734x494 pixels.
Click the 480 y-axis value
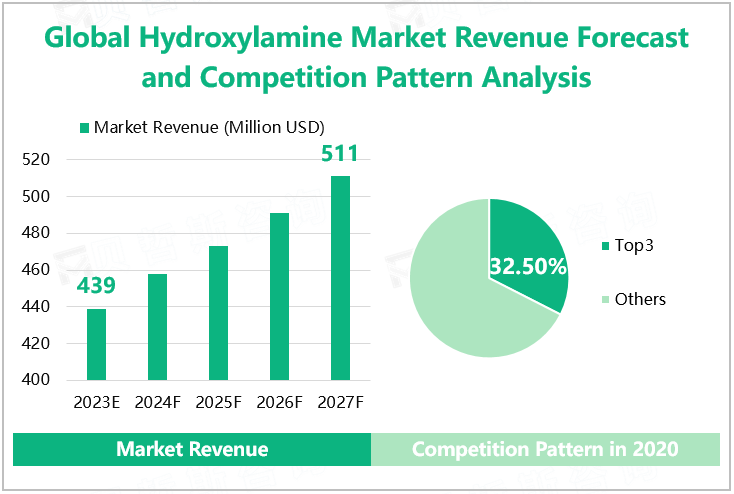pos(36,233)
